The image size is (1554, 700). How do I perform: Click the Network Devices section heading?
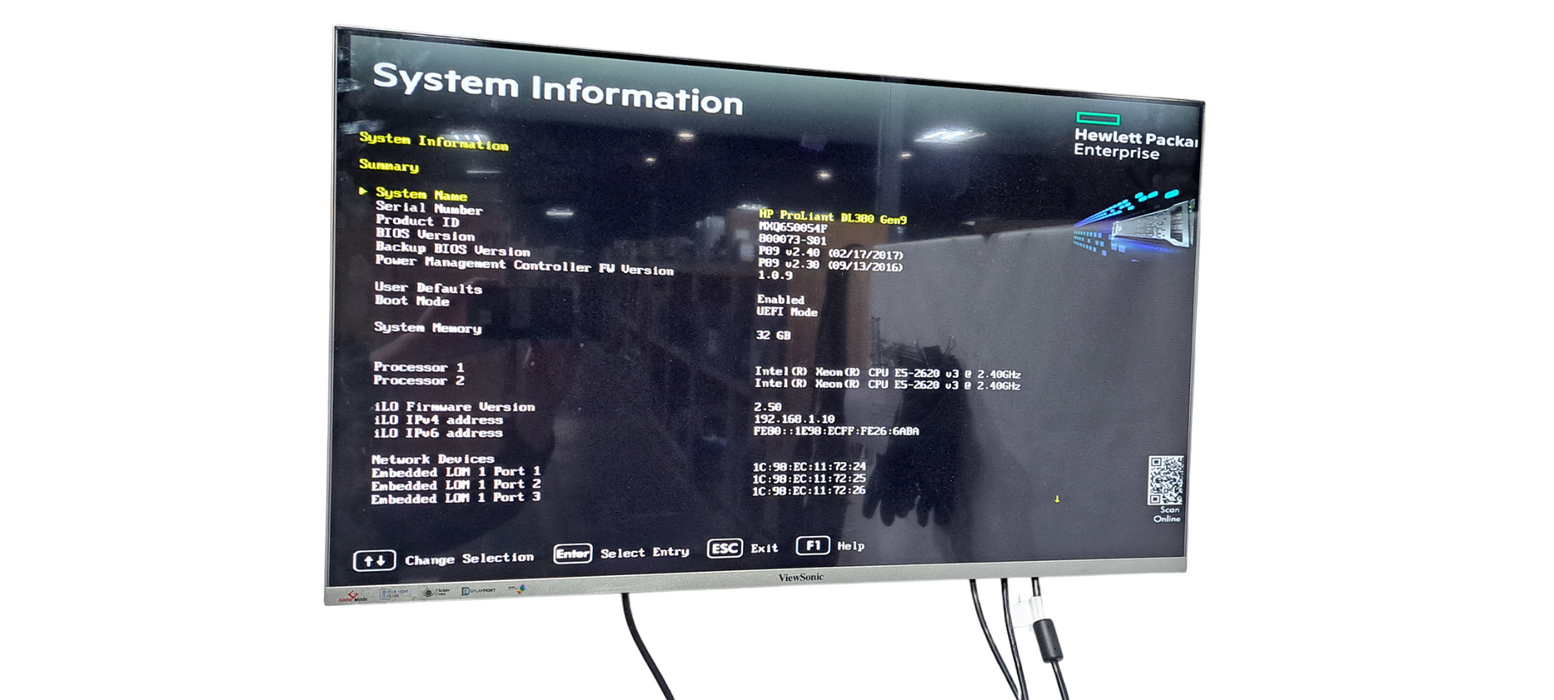click(432, 459)
